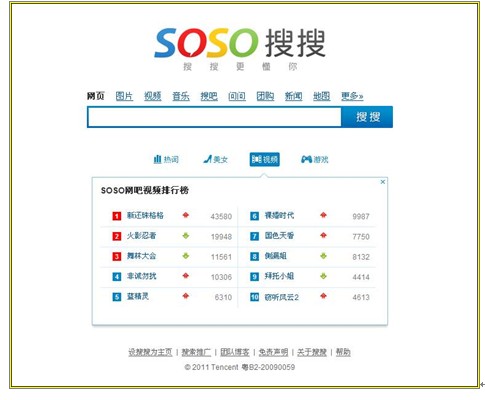
Task: Switch to 音乐 search
Action: tap(181, 96)
